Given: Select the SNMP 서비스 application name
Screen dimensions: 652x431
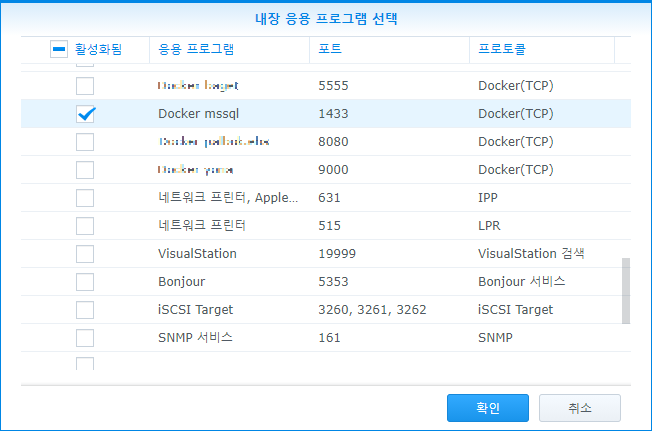Looking at the screenshot, I should click(x=195, y=338).
